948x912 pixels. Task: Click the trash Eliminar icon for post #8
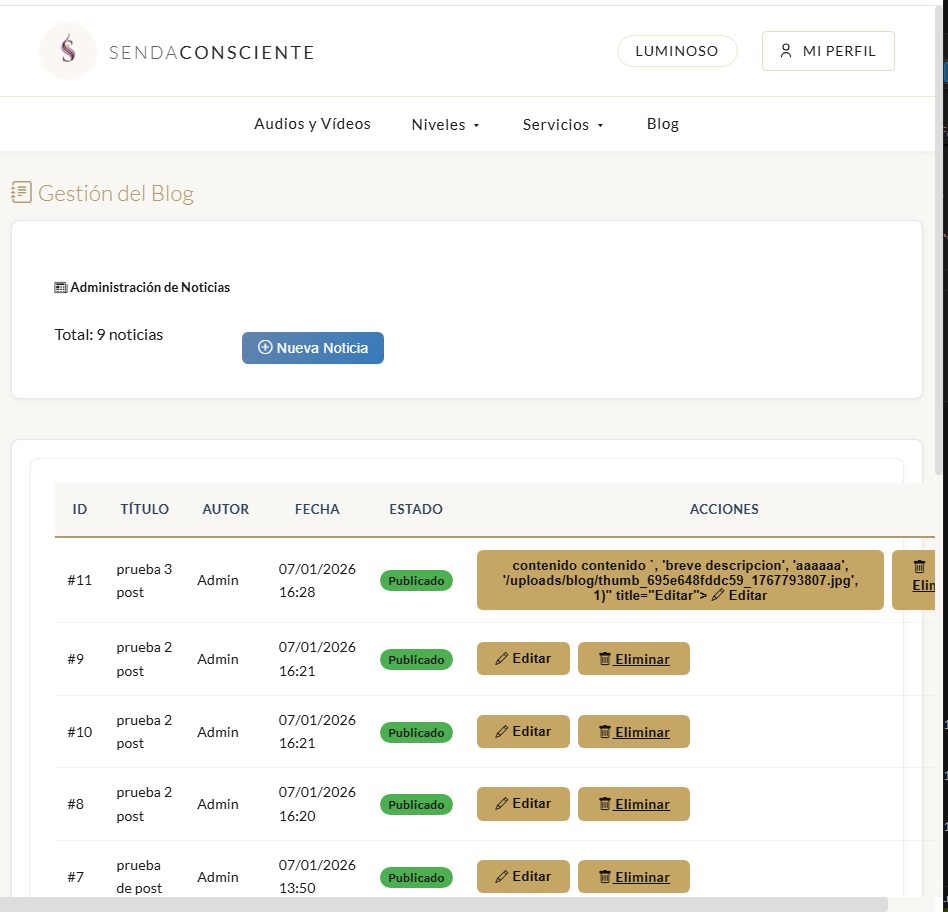pyautogui.click(x=604, y=804)
